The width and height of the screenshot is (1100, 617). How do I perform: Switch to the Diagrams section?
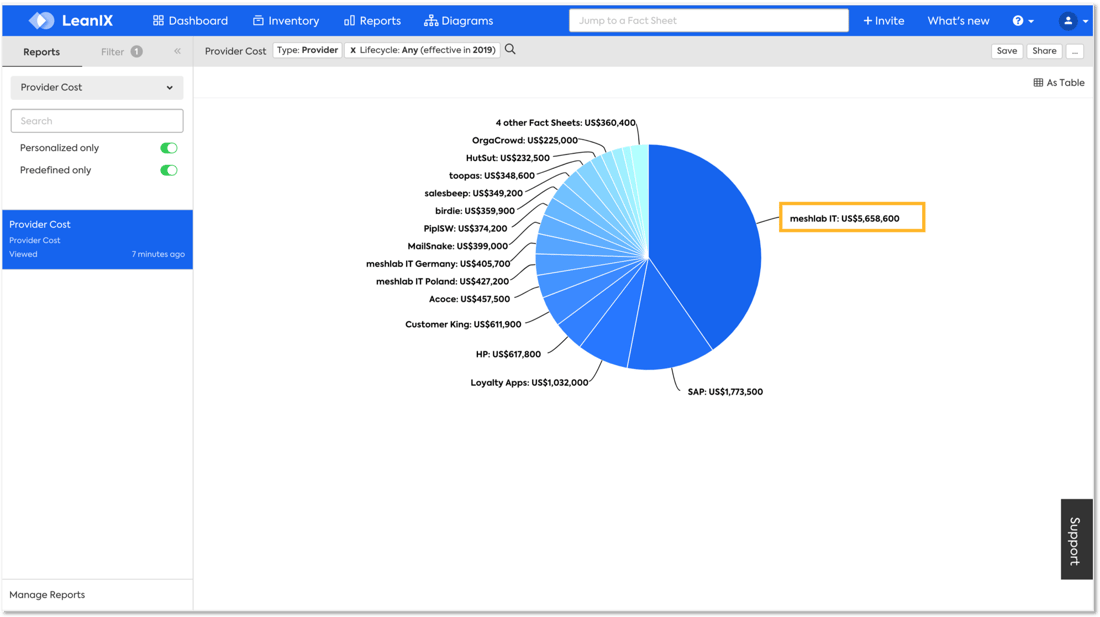[x=458, y=20]
